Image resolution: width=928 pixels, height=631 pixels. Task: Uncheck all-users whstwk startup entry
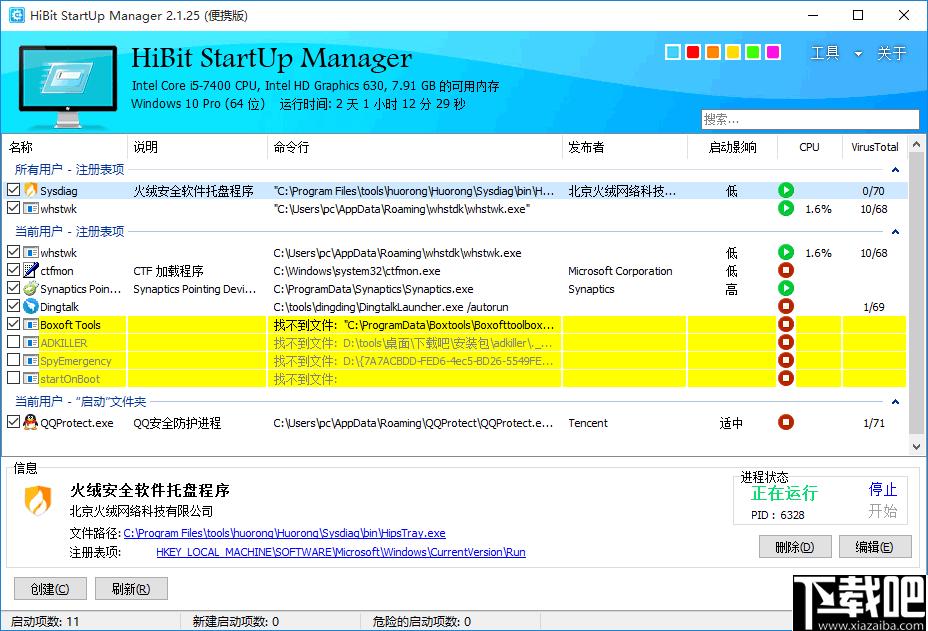13,208
